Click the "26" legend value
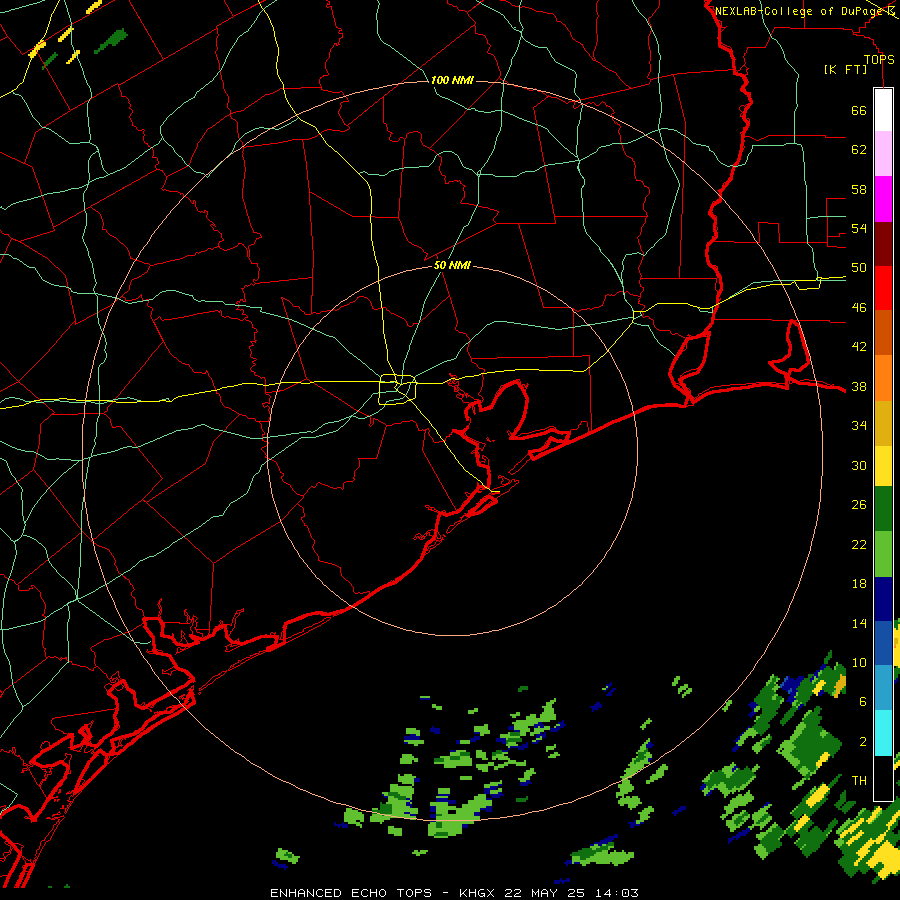900x900 pixels. click(x=859, y=505)
